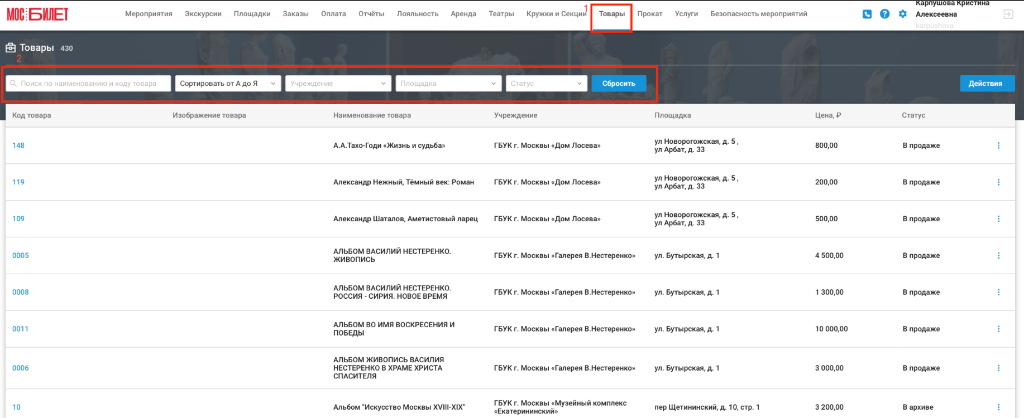Open three-dot menu for product 148
This screenshot has height=418, width=1024.
click(x=999, y=146)
